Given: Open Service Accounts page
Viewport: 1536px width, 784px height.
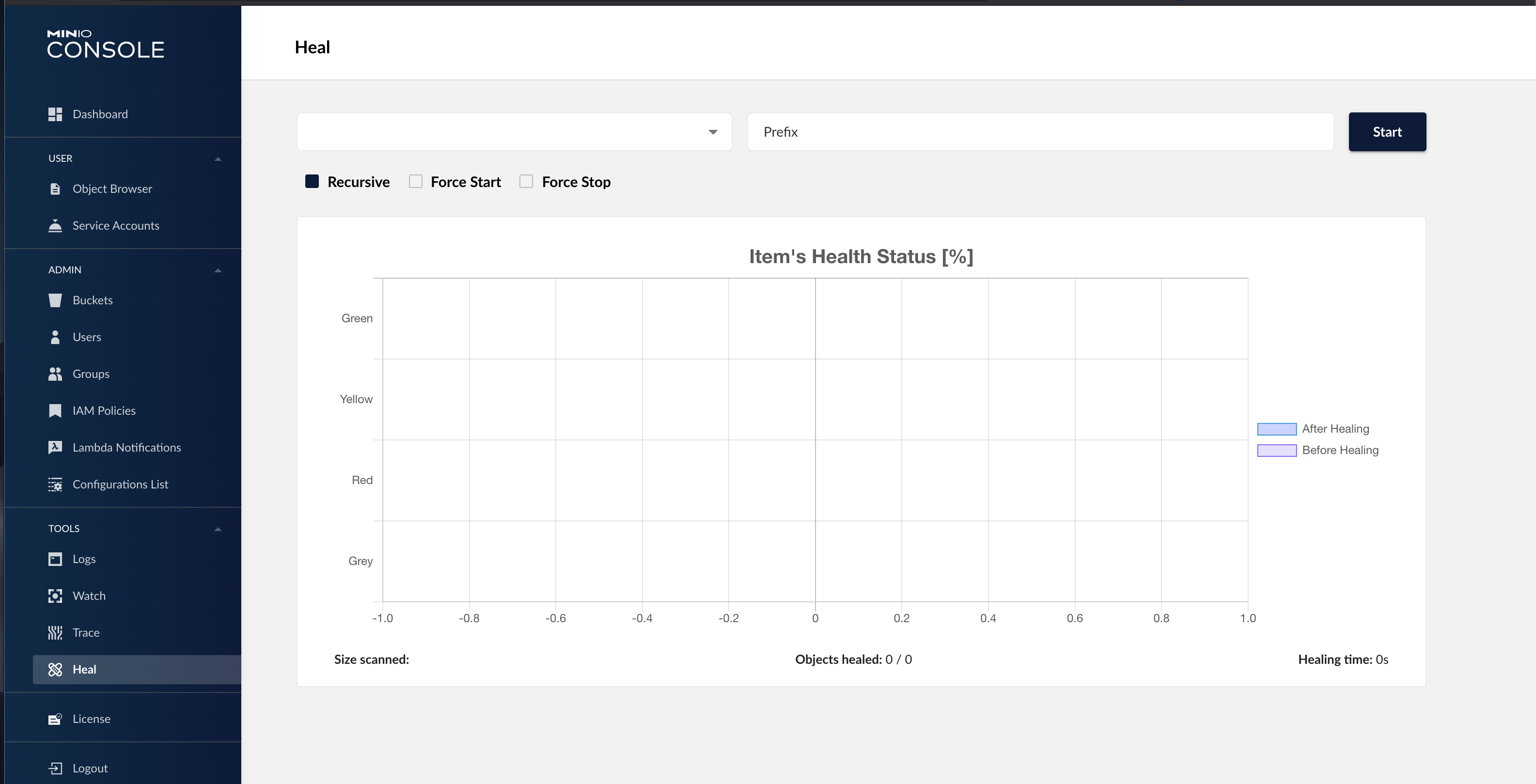Looking at the screenshot, I should [116, 225].
